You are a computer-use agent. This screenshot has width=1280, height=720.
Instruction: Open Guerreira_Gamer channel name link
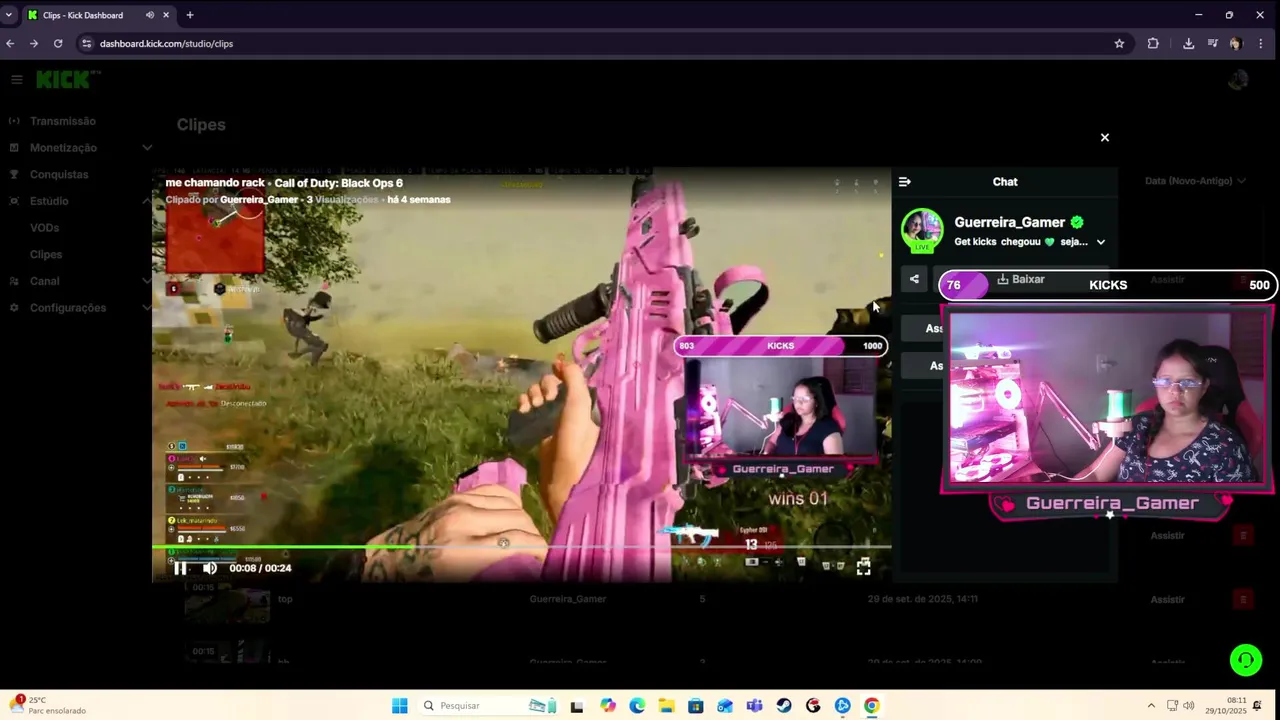tap(1009, 222)
